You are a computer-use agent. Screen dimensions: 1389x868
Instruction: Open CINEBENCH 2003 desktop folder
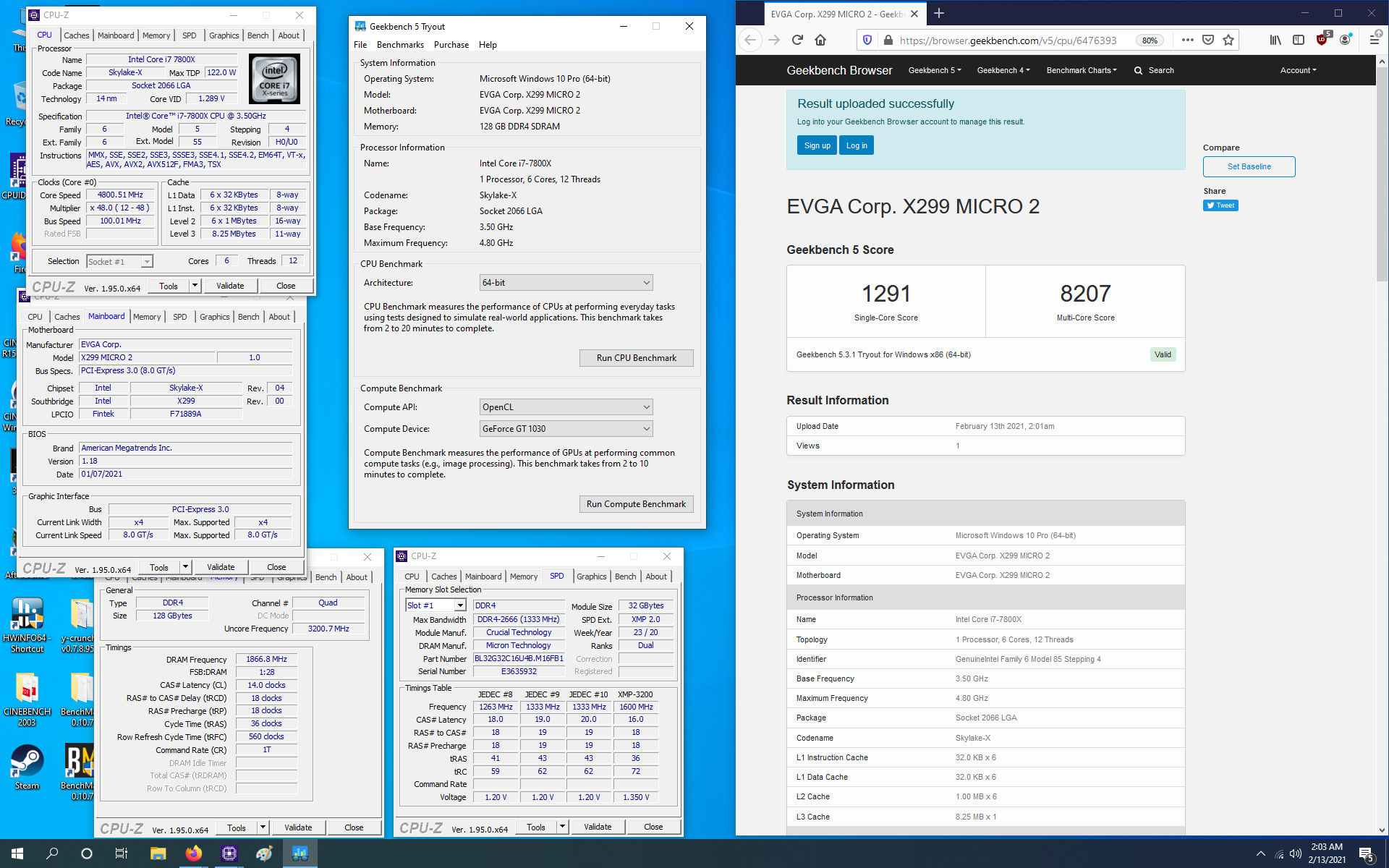27,699
